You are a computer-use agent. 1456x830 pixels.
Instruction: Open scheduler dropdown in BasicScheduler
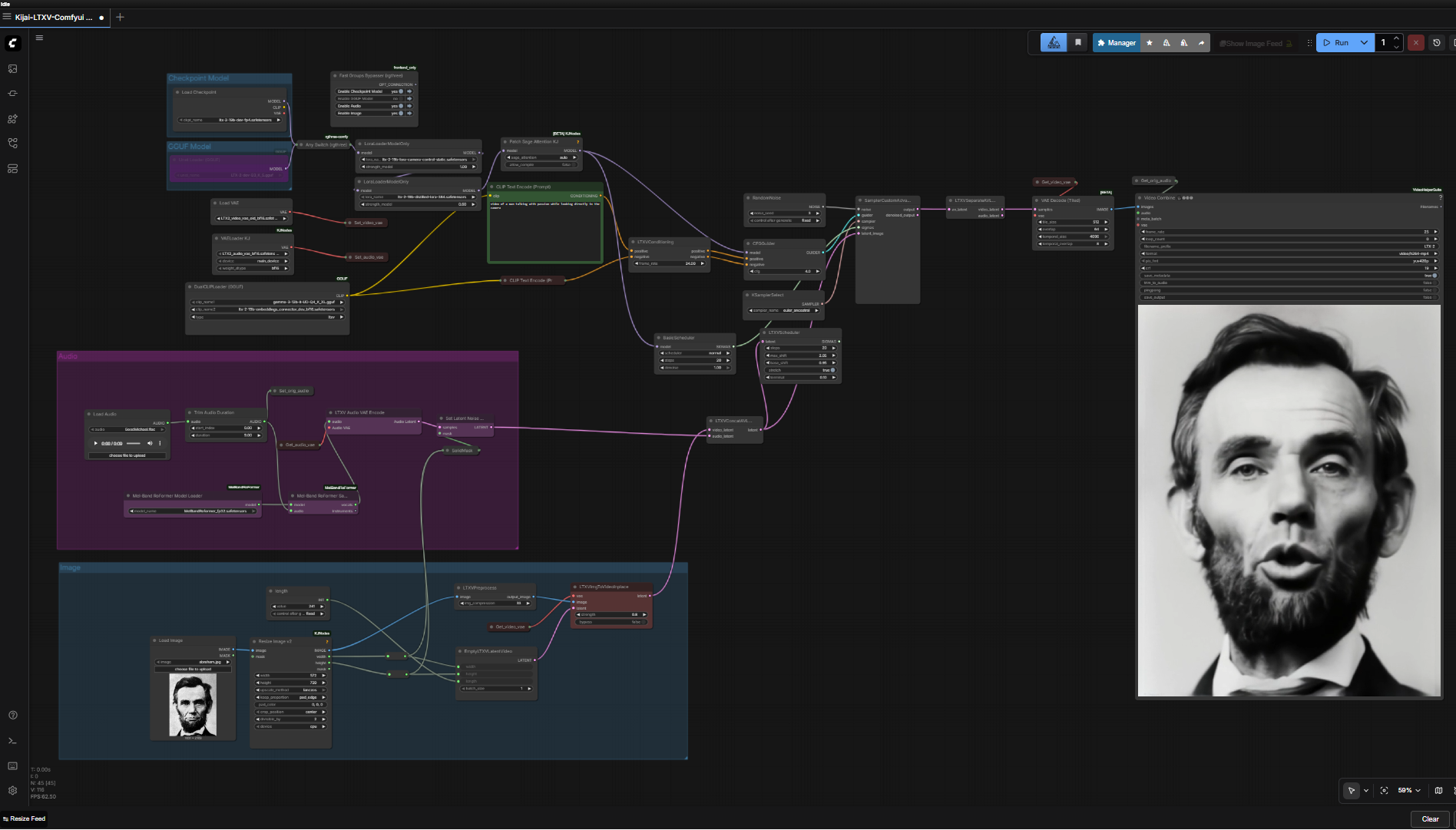[x=695, y=354]
